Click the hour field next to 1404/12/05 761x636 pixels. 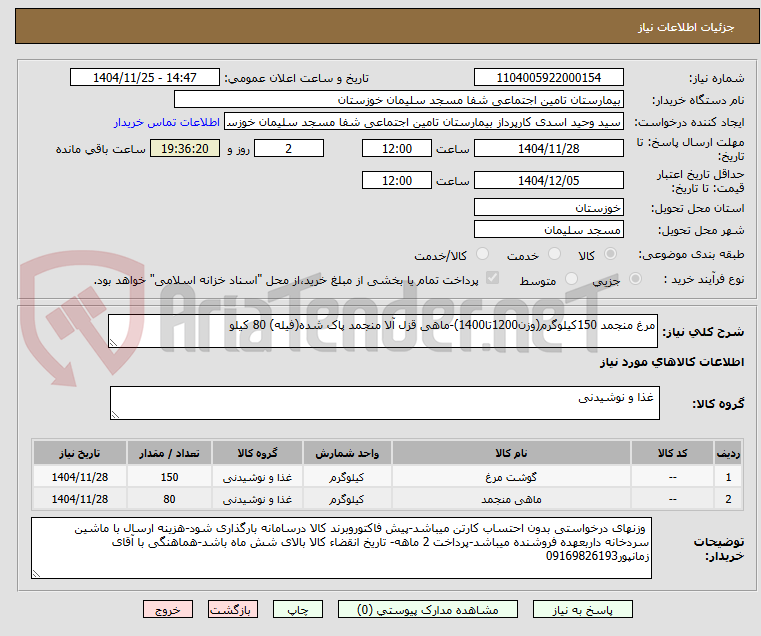click(397, 181)
